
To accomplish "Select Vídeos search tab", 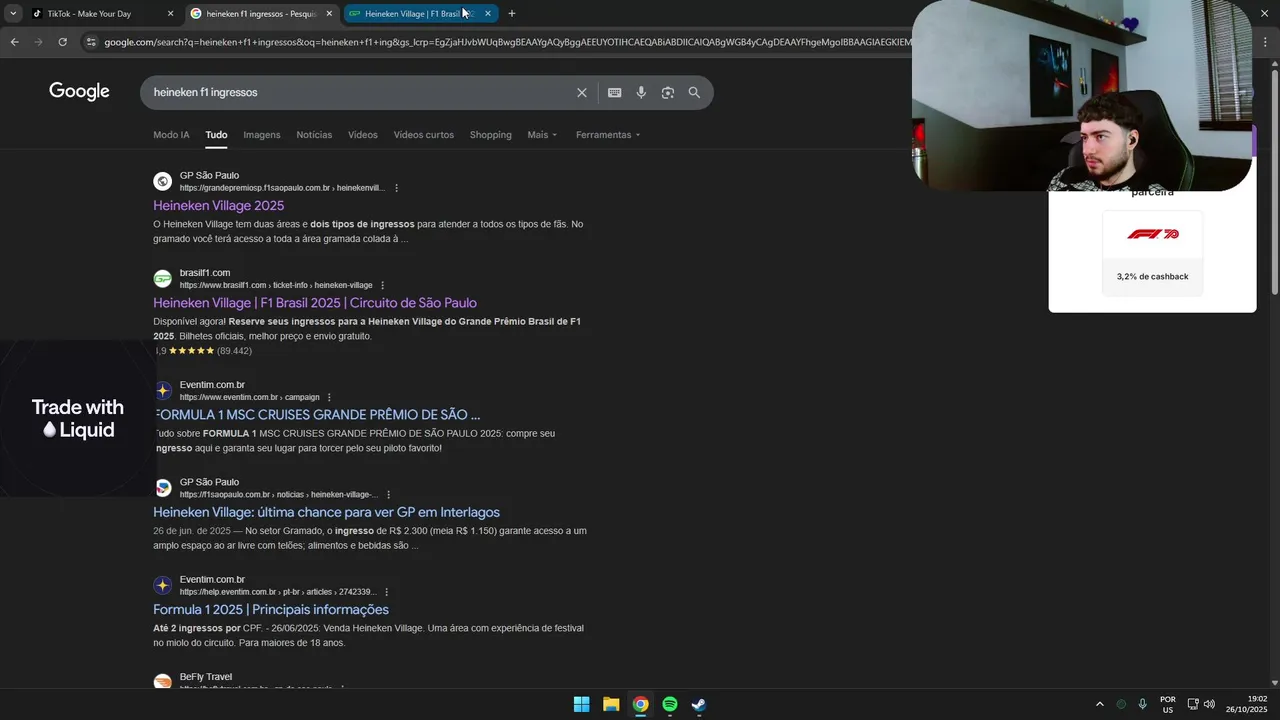I will click(363, 135).
